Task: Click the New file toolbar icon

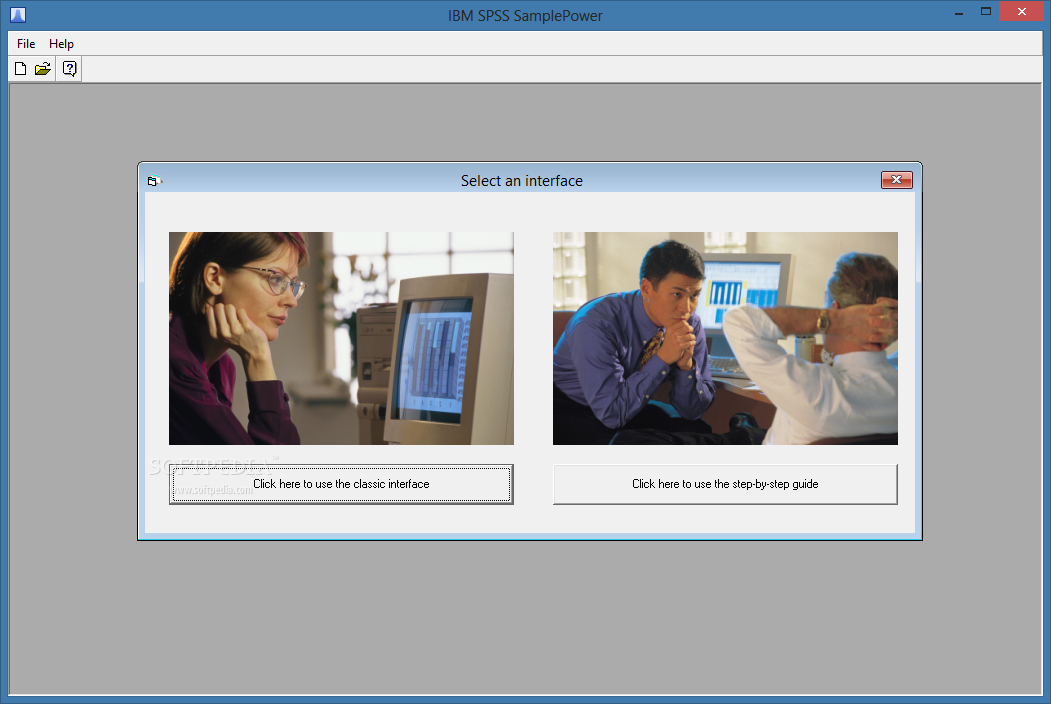Action: point(21,68)
